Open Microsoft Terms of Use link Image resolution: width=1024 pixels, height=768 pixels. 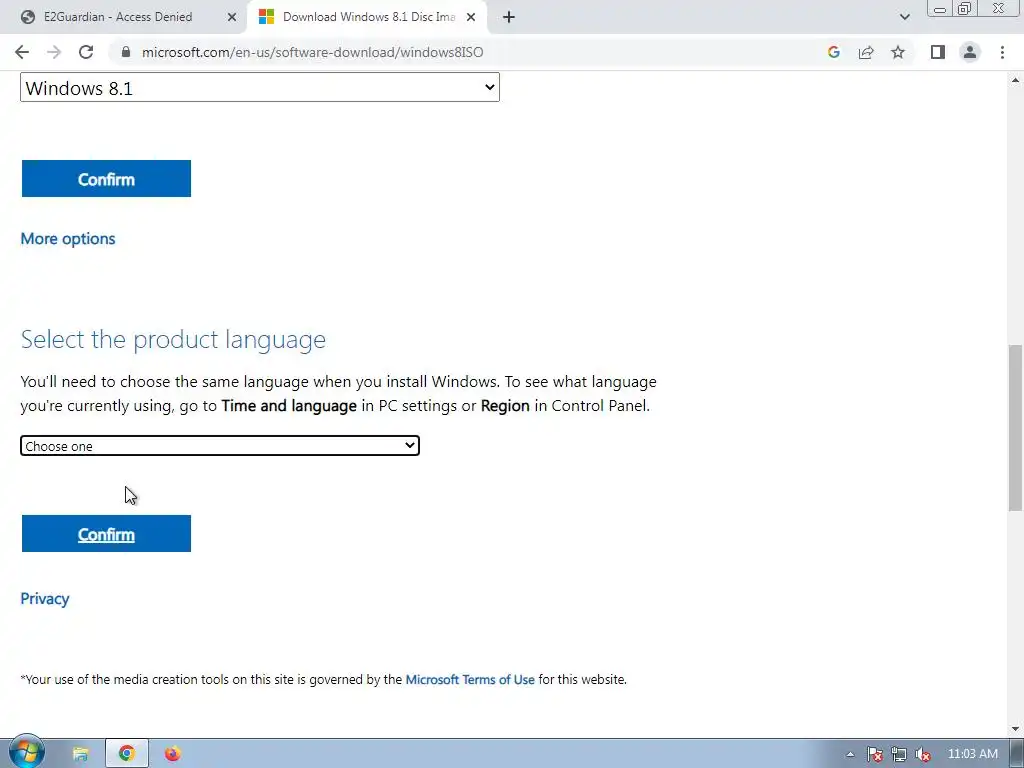click(x=470, y=679)
